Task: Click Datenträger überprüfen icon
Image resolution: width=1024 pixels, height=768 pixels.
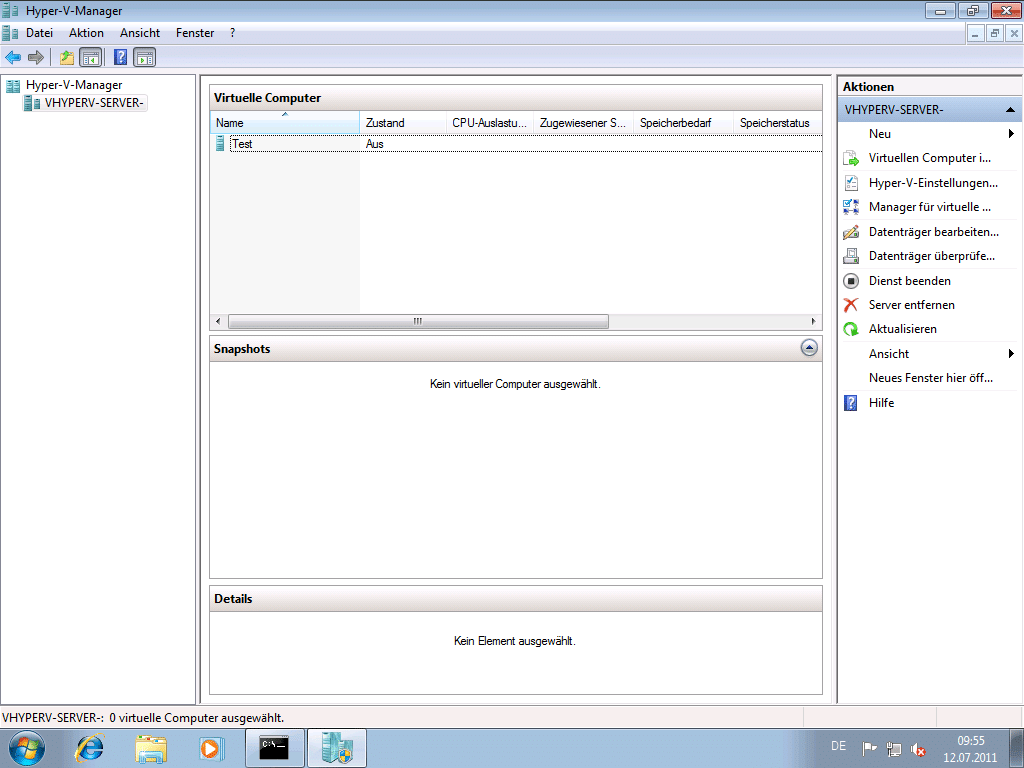Action: 851,256
